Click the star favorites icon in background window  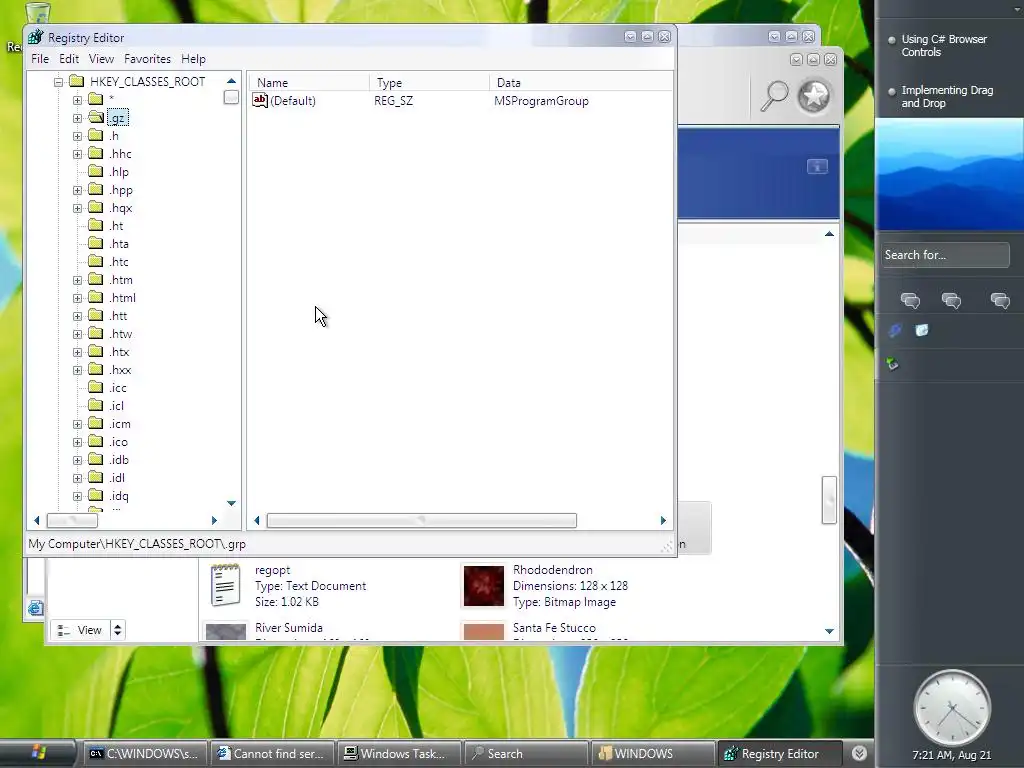tap(814, 96)
